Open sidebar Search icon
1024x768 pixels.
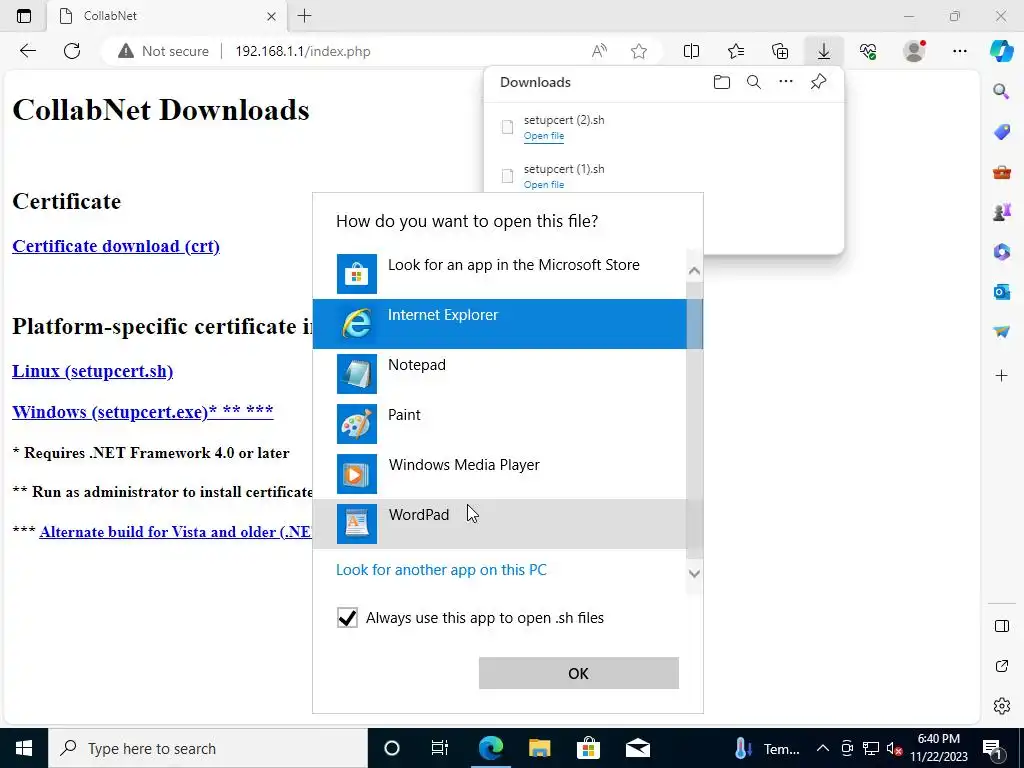pos(1001,91)
